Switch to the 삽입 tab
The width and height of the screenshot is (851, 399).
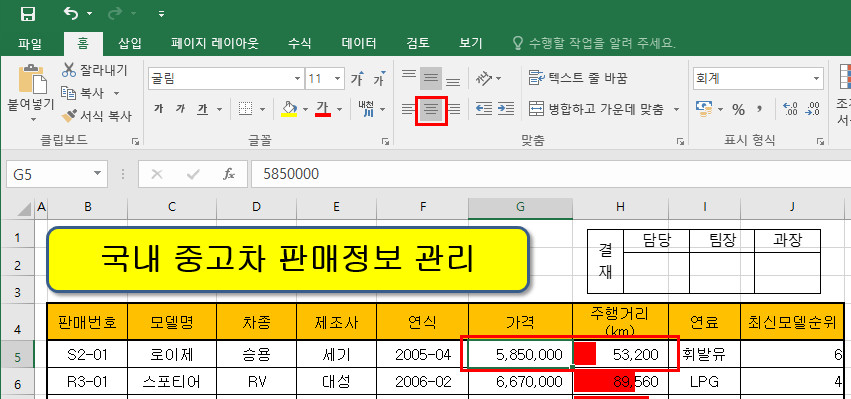click(130, 43)
